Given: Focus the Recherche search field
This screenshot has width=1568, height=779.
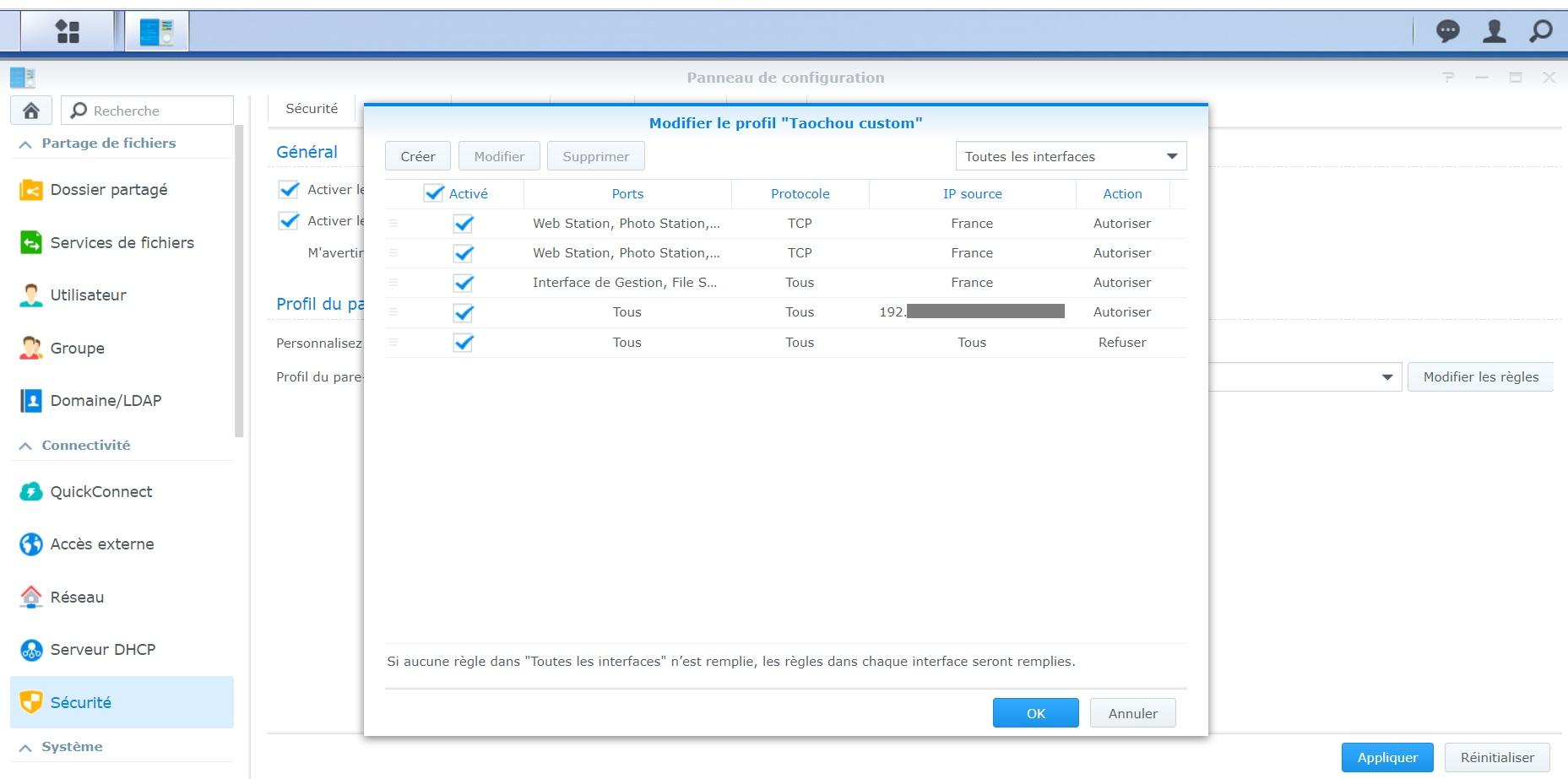Looking at the screenshot, I should (x=158, y=111).
